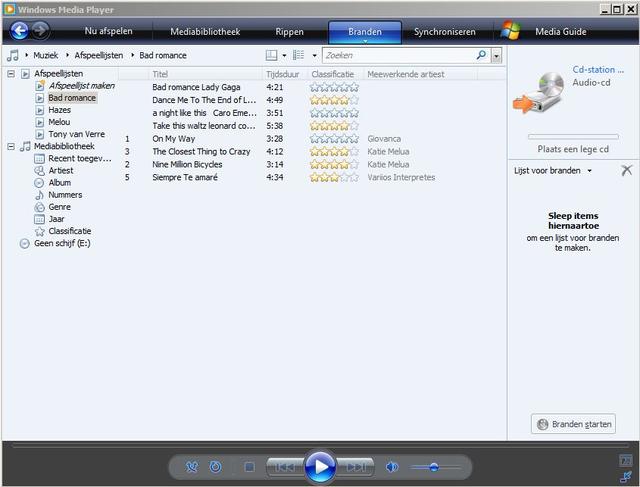Click the back navigation arrow
This screenshot has height=487, width=640.
click(x=18, y=31)
